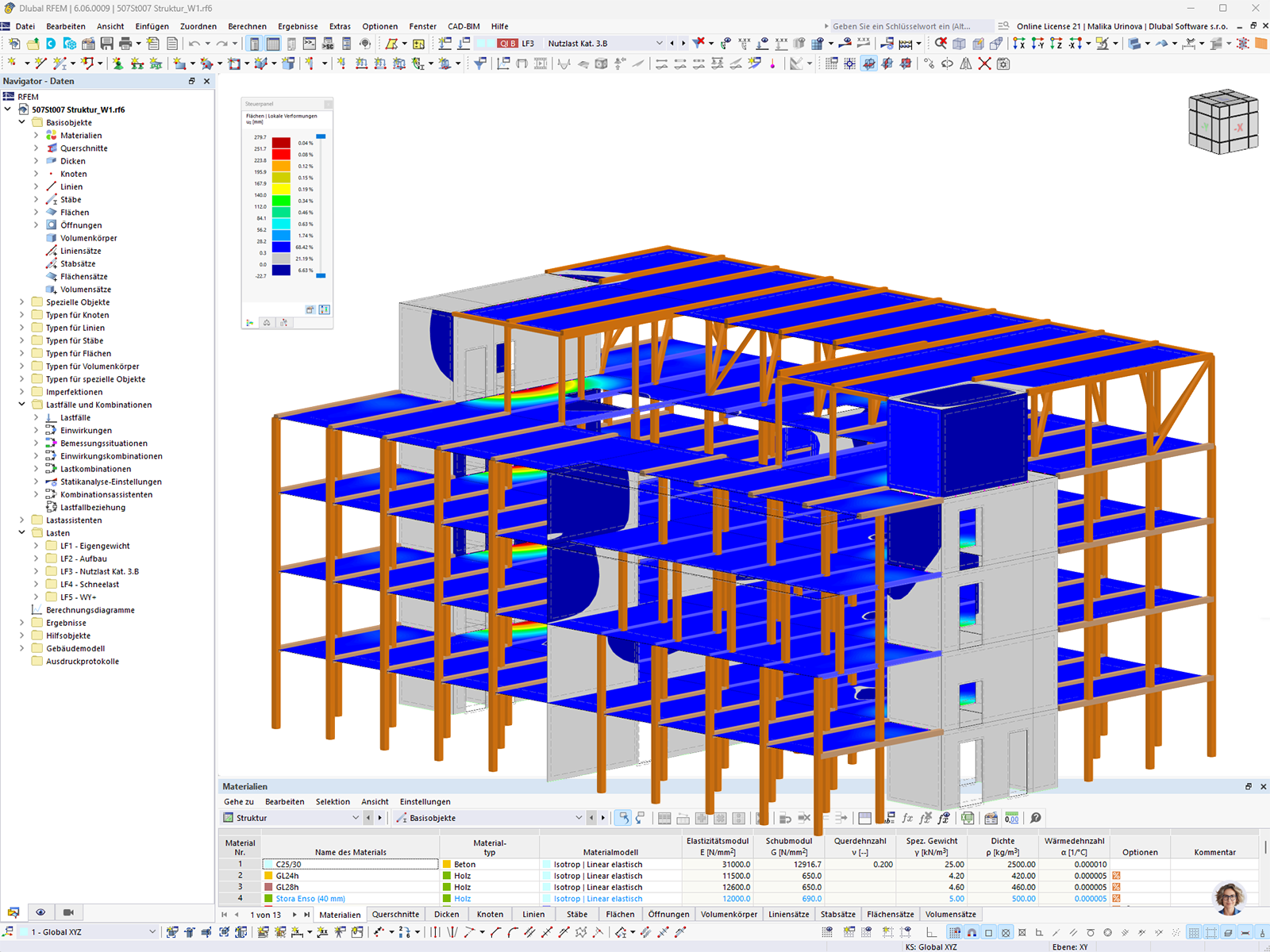The height and width of the screenshot is (952, 1270).
Task: Click the mirror objects icon in the toolbar
Action: click(x=966, y=63)
